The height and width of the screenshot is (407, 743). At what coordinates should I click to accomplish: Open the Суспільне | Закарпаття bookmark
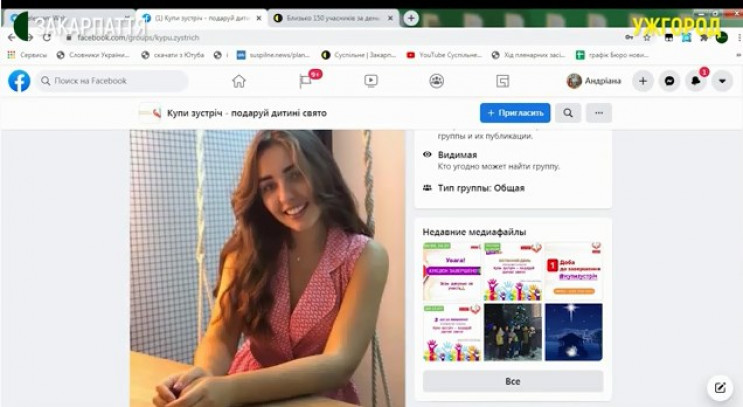click(x=359, y=55)
